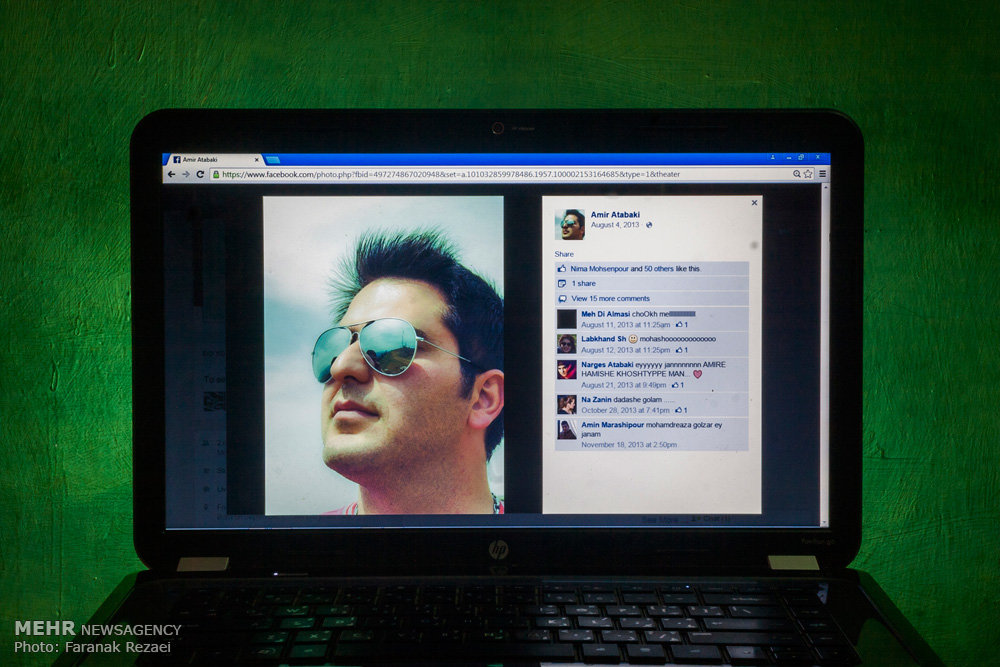Click the Chrome user profile button
1000x667 pixels.
pos(772,157)
